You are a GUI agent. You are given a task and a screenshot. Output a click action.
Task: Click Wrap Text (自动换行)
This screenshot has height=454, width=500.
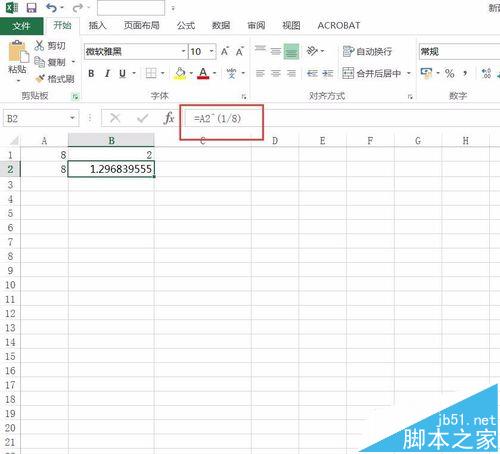point(367,51)
